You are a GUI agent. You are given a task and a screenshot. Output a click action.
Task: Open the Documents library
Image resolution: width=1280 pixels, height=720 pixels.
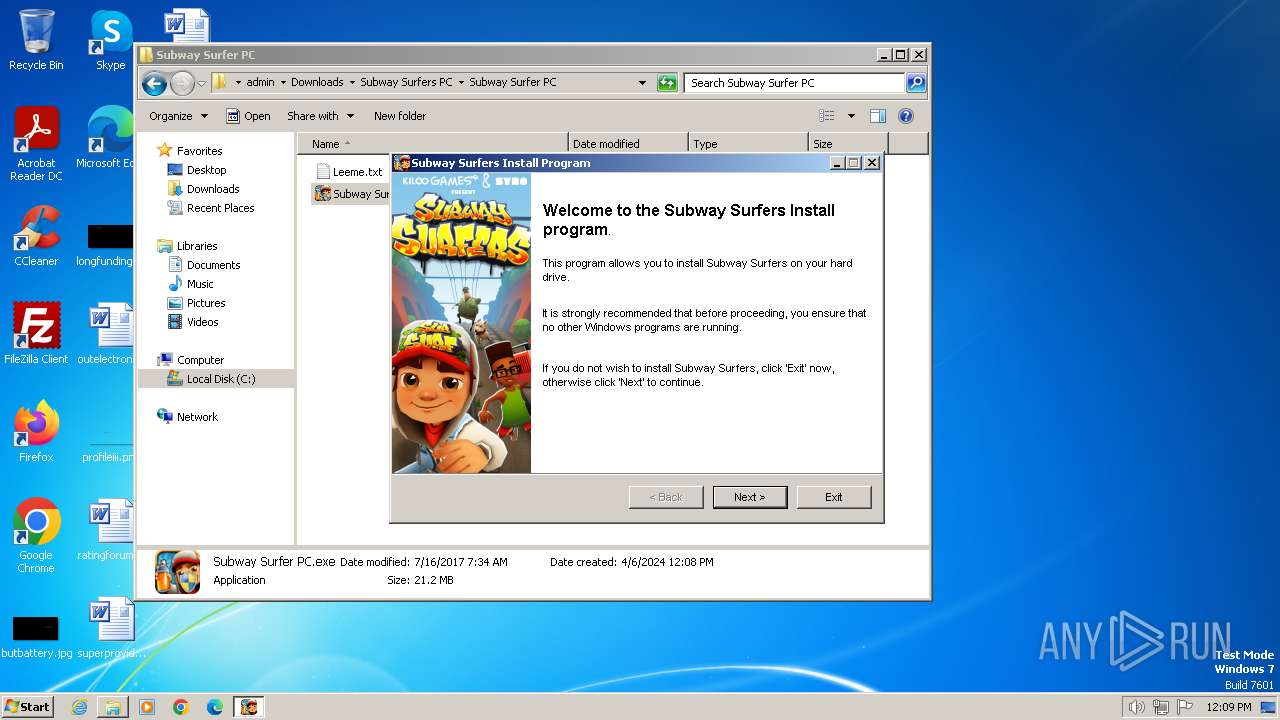tap(204, 265)
